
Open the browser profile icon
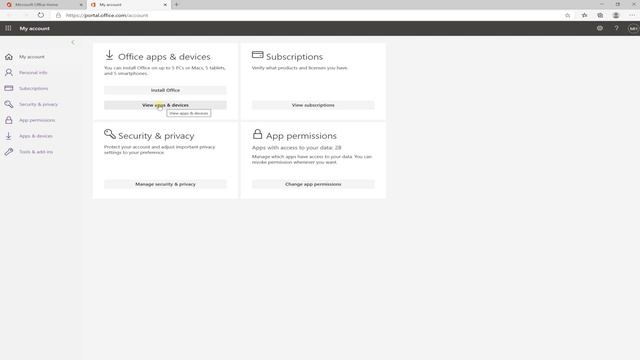(616, 15)
